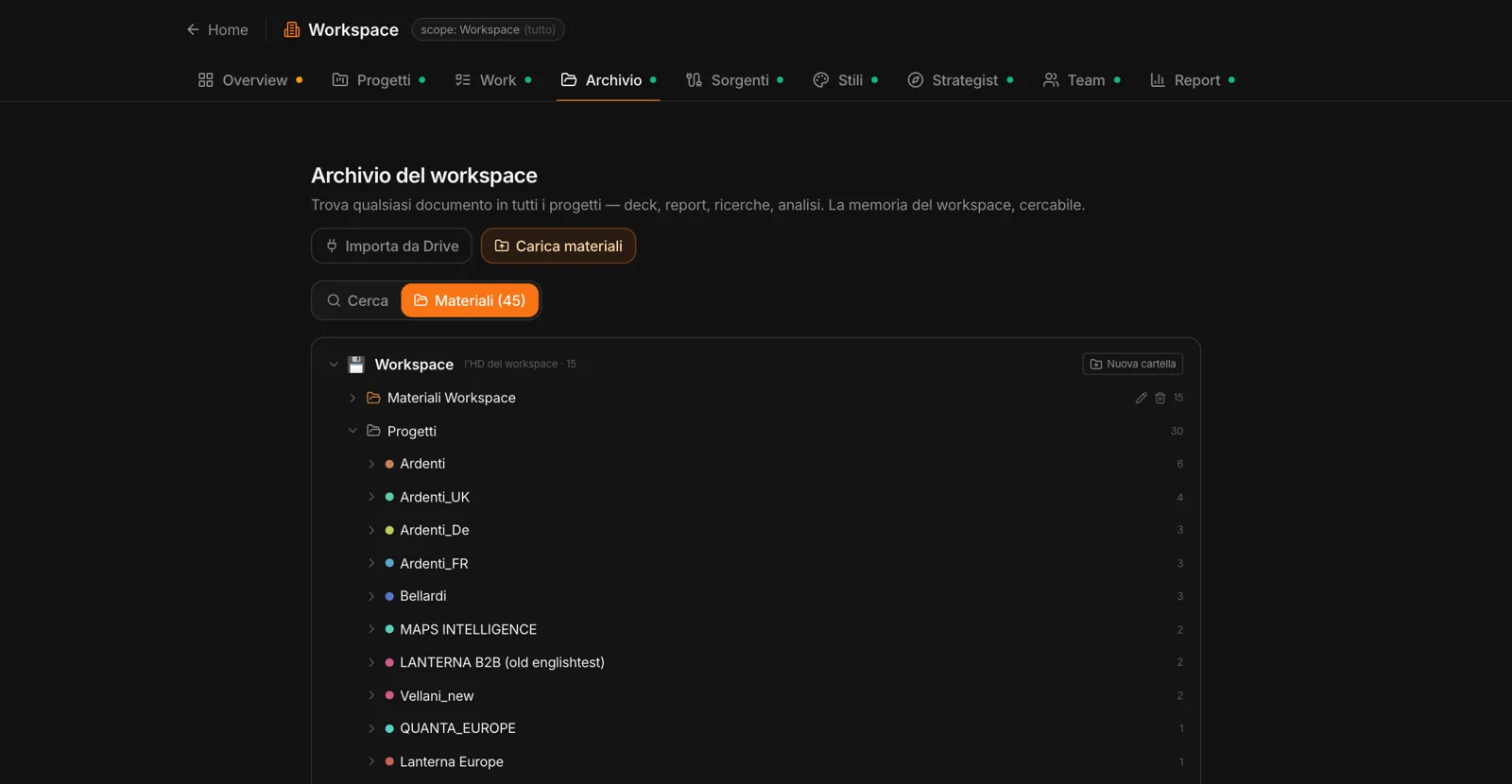
Task: Expand the Ardenti project row
Action: click(x=371, y=464)
